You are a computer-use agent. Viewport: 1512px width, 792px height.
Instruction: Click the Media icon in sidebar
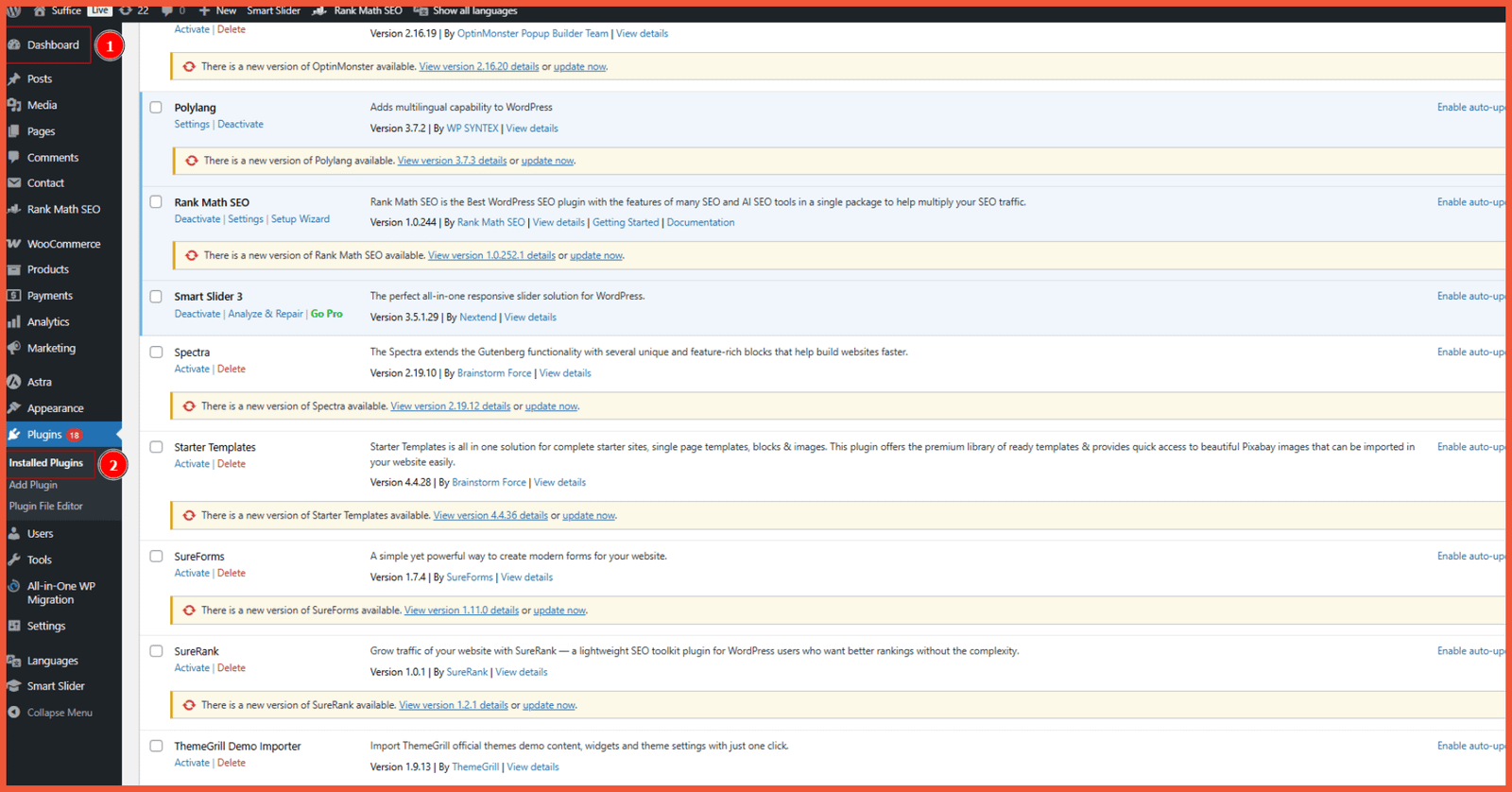[14, 105]
